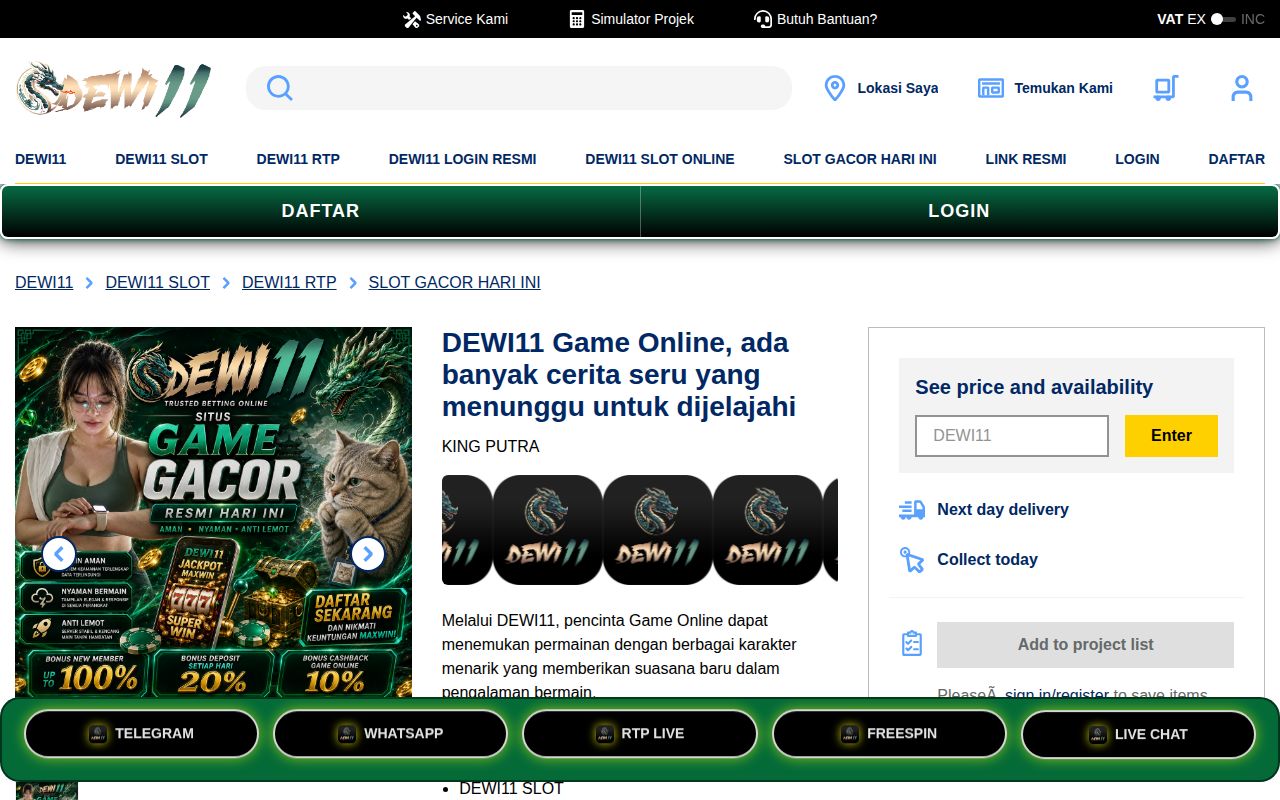This screenshot has height=800, width=1280.
Task: Click the large green LOGIN button
Action: (x=959, y=211)
